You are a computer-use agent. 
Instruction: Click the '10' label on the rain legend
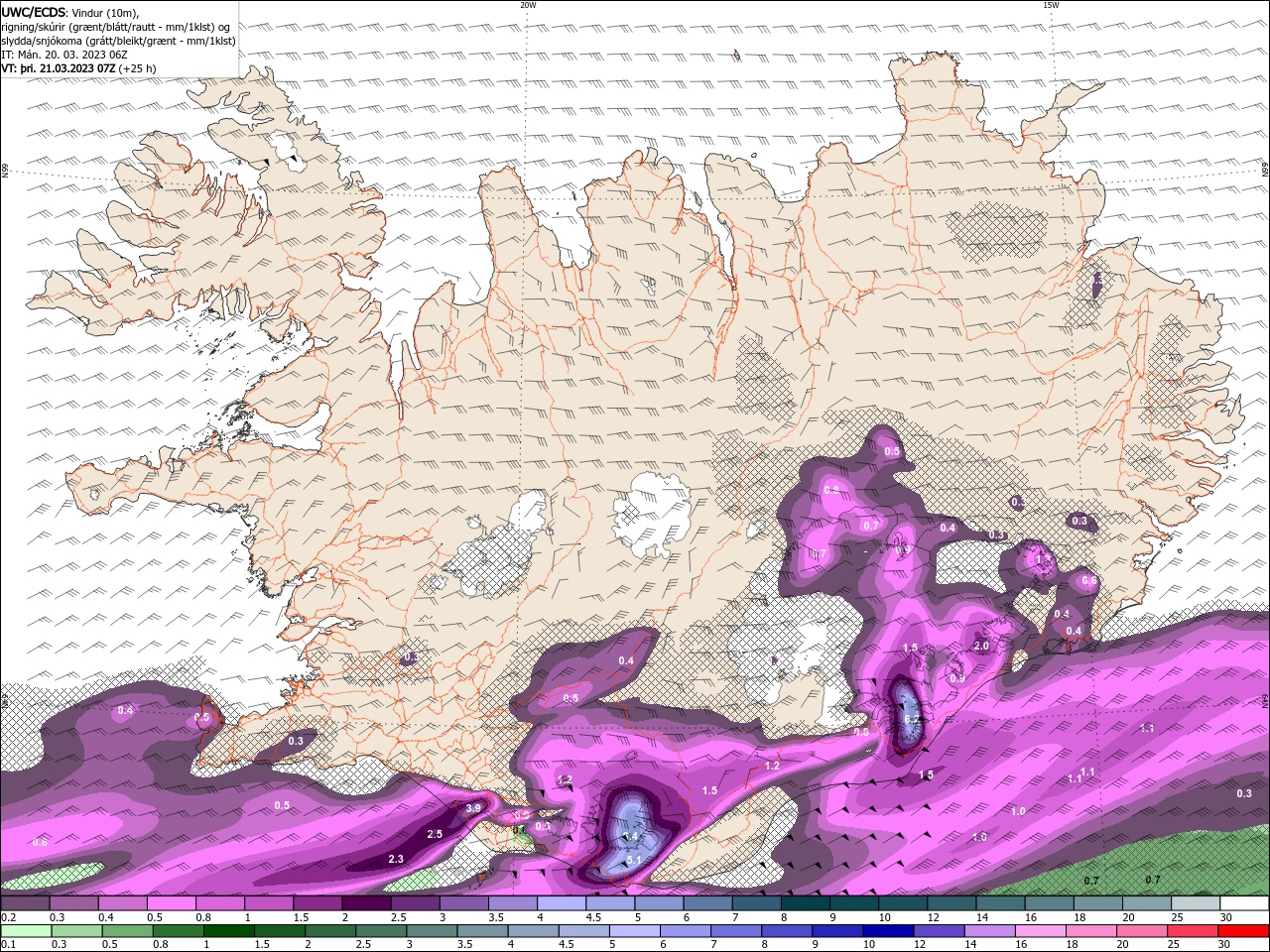click(x=869, y=944)
